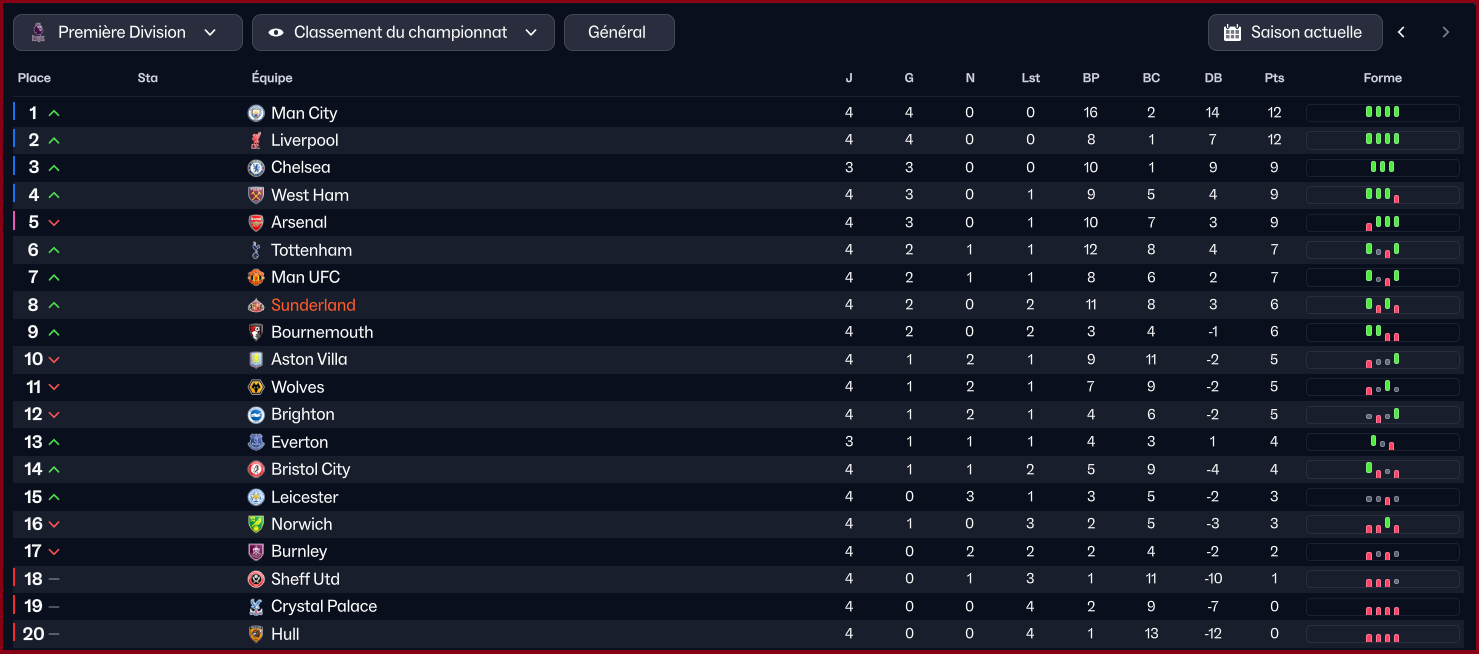
Task: Open the Saison actuelle selector
Action: pyautogui.click(x=1295, y=32)
